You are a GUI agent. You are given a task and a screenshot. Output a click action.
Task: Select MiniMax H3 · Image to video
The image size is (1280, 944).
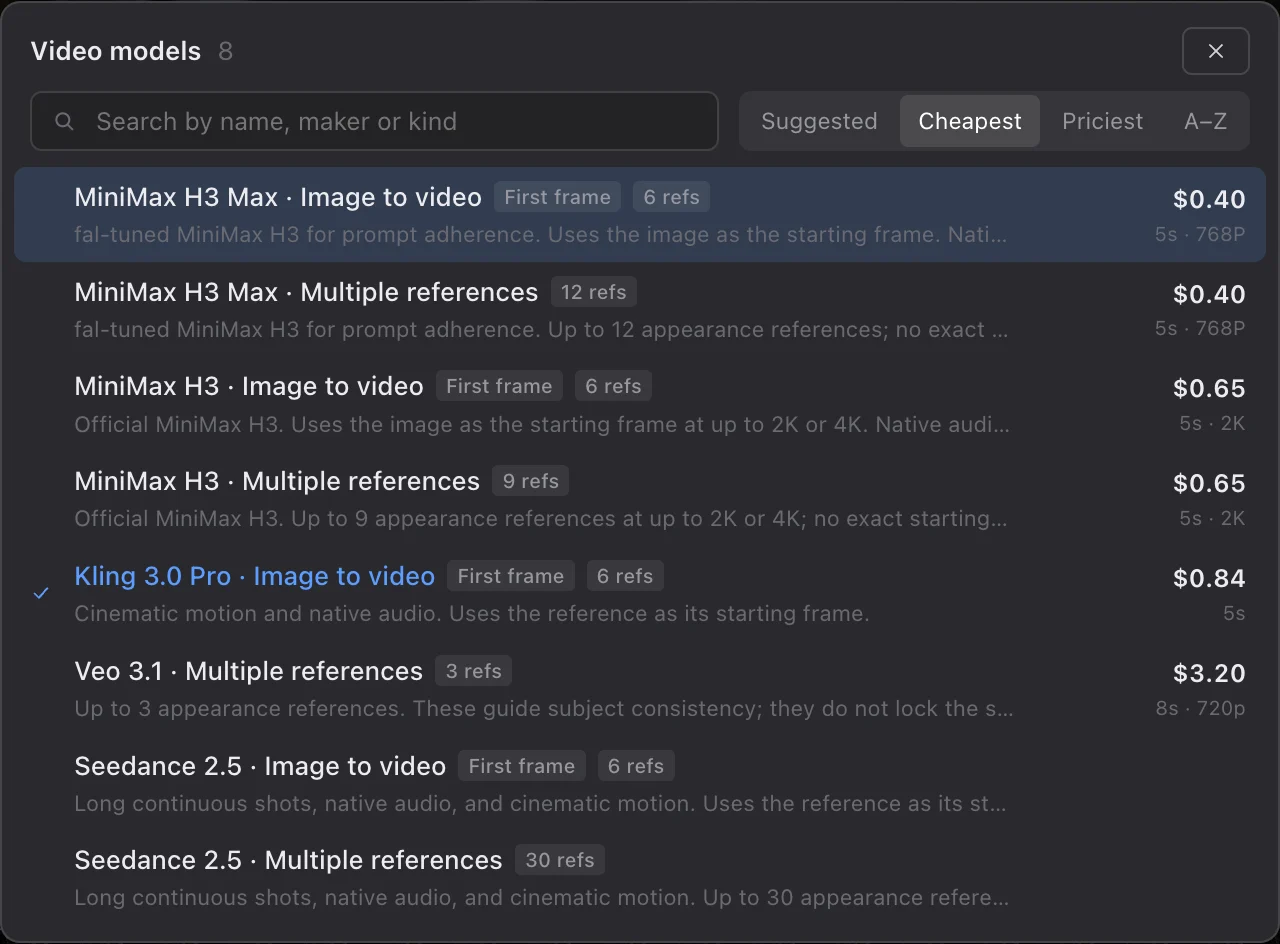[640, 404]
